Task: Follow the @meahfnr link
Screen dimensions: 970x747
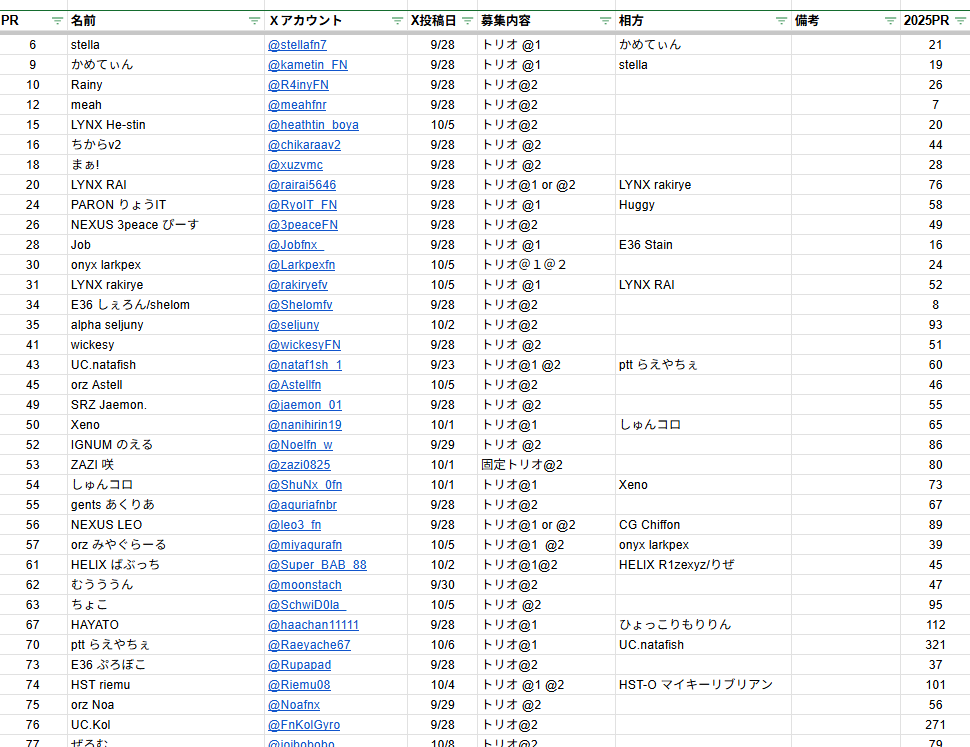Action: [297, 105]
